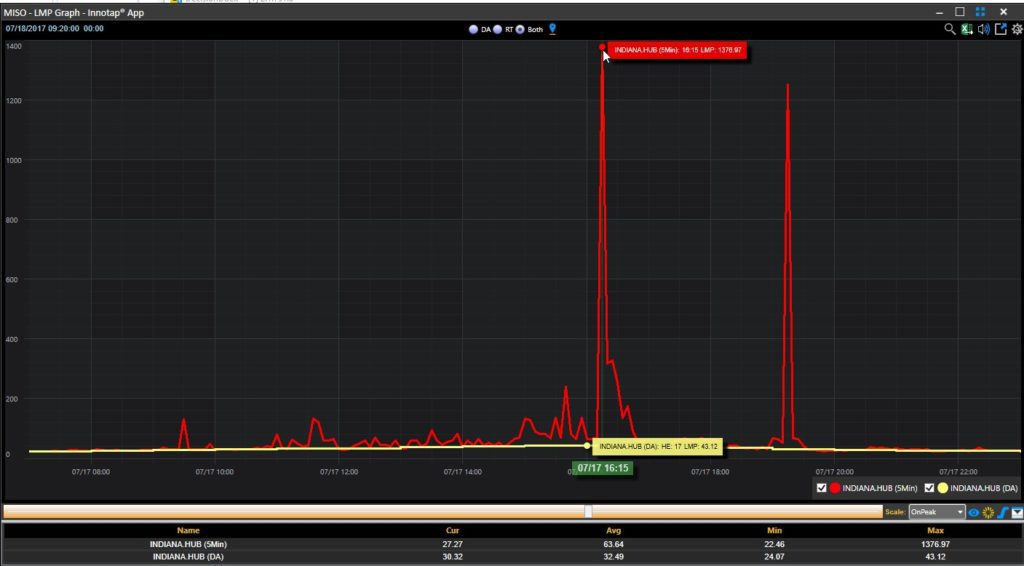Maximize the LMP Graph window

(x=959, y=12)
